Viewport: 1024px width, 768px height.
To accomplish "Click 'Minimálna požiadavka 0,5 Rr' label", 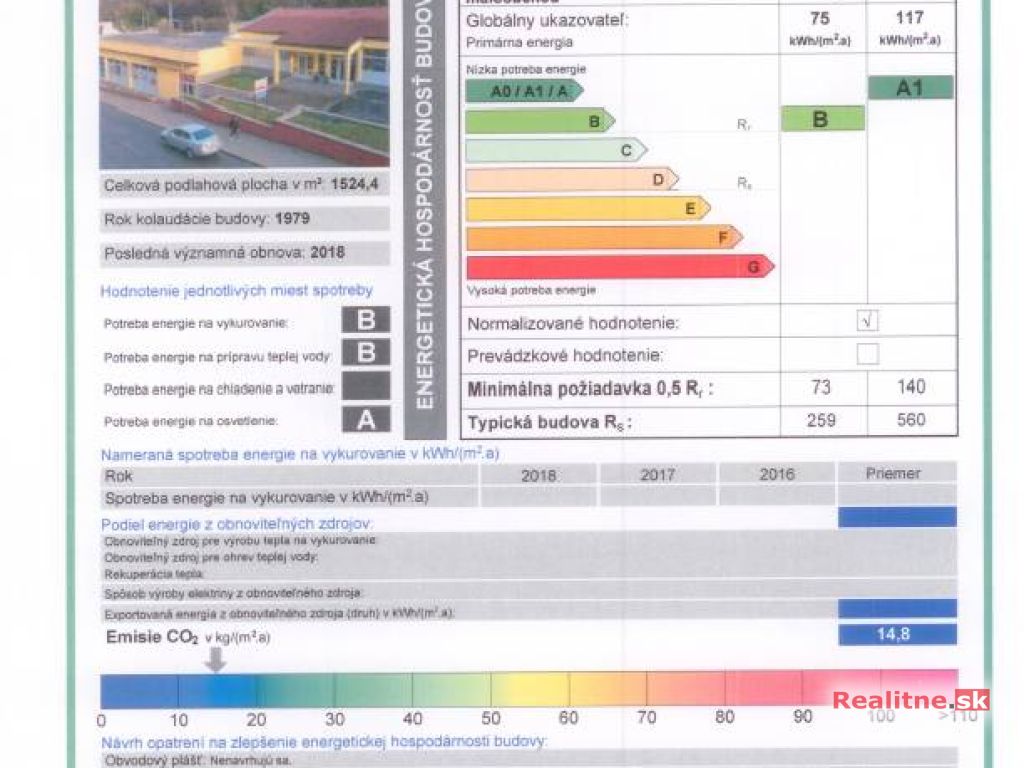I will point(590,389).
